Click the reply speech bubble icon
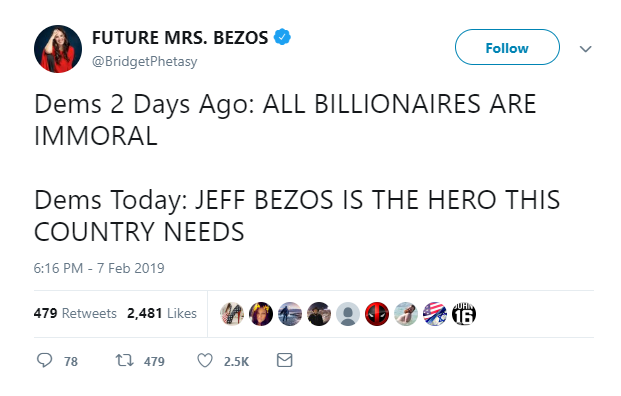The image size is (621, 396). [x=44, y=360]
